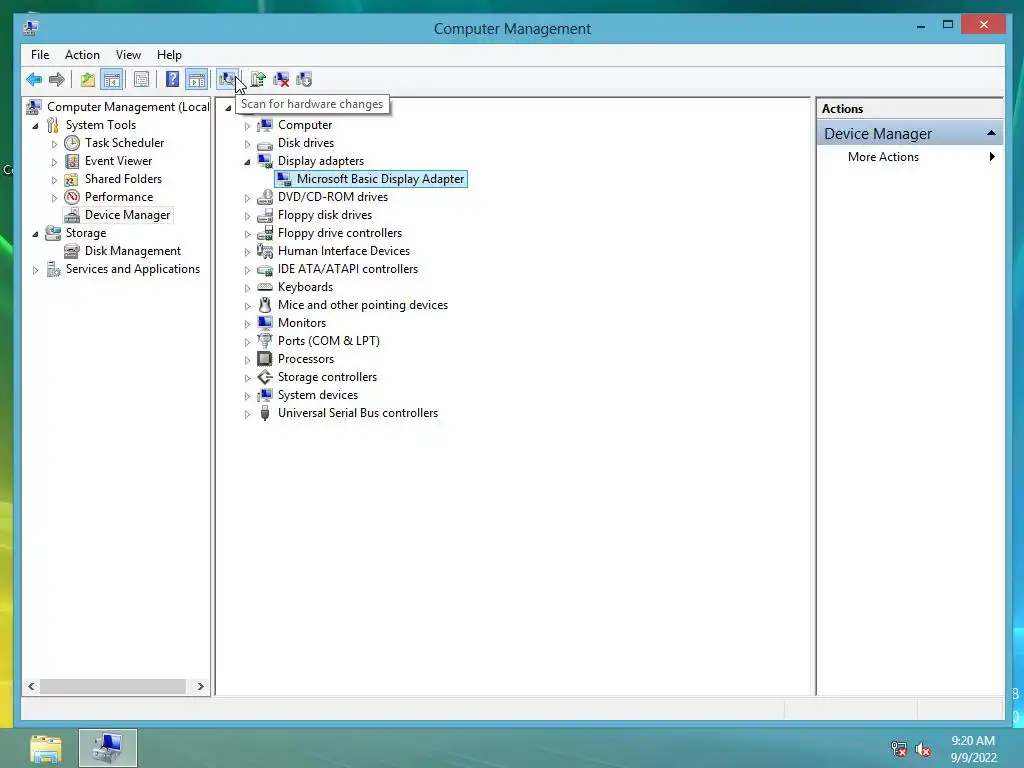This screenshot has height=768, width=1024.
Task: Click the IDE ATA/ATAPI controllers icon
Action: pos(264,269)
